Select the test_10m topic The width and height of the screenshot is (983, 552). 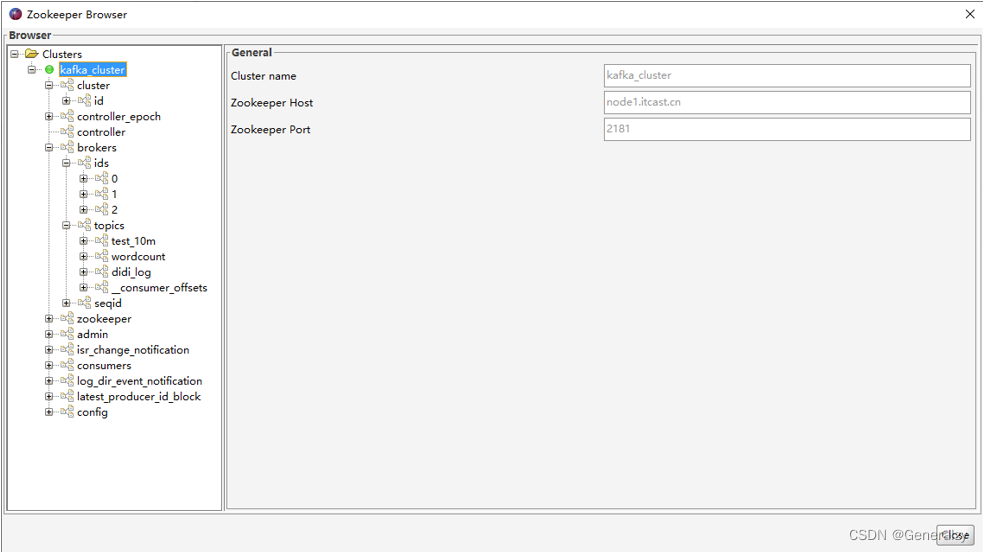pos(133,241)
